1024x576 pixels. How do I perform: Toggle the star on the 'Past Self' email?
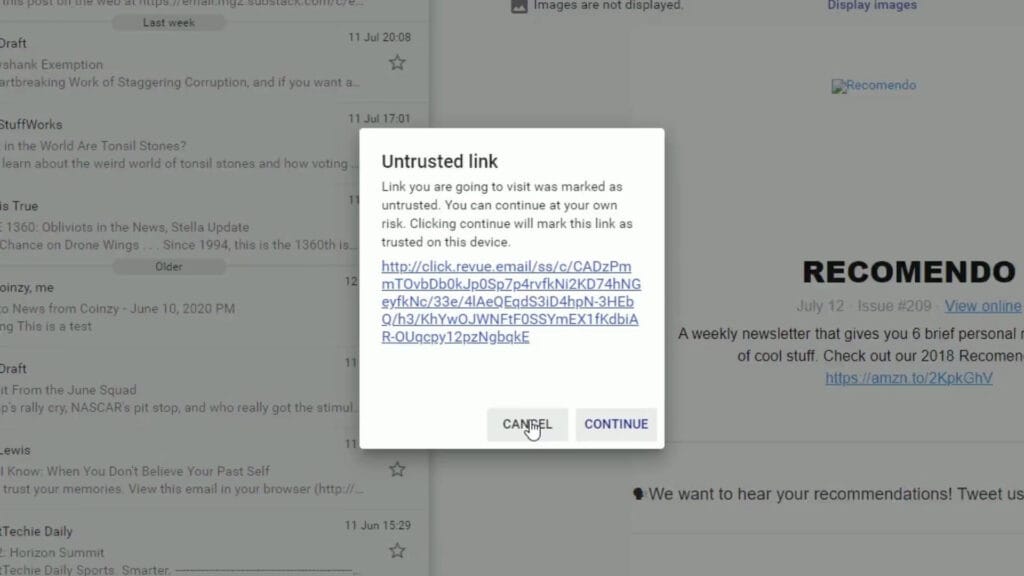coord(397,469)
